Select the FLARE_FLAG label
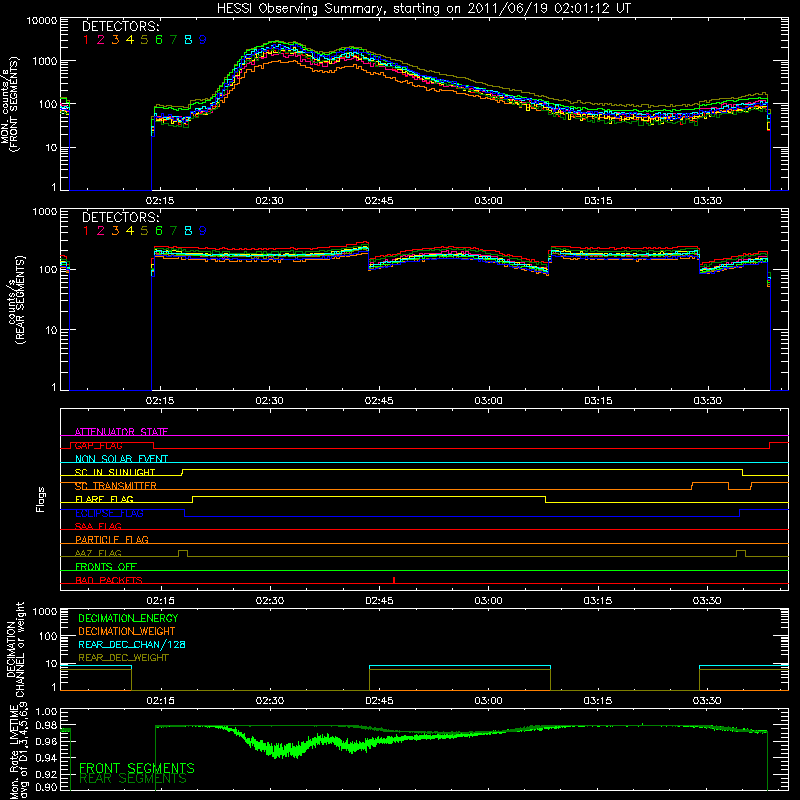Viewport: 800px width, 800px height. (104, 499)
